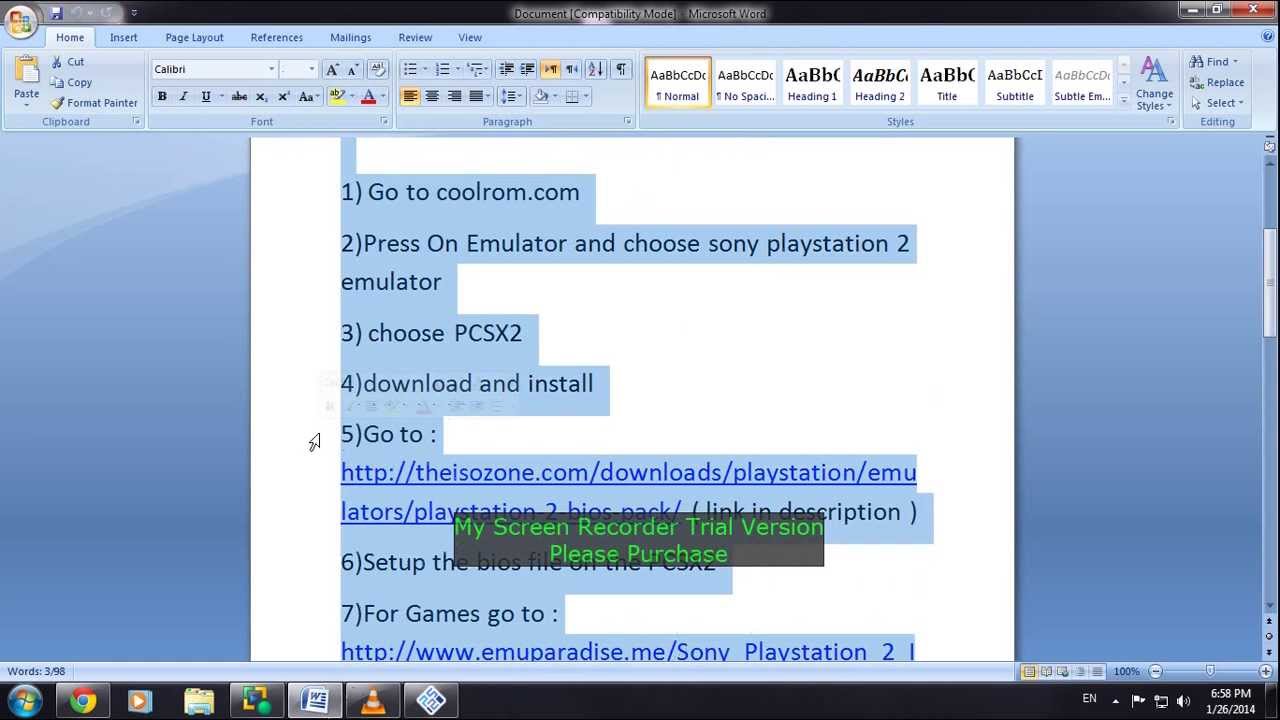The image size is (1280, 720).
Task: Align text right
Action: (x=454, y=96)
